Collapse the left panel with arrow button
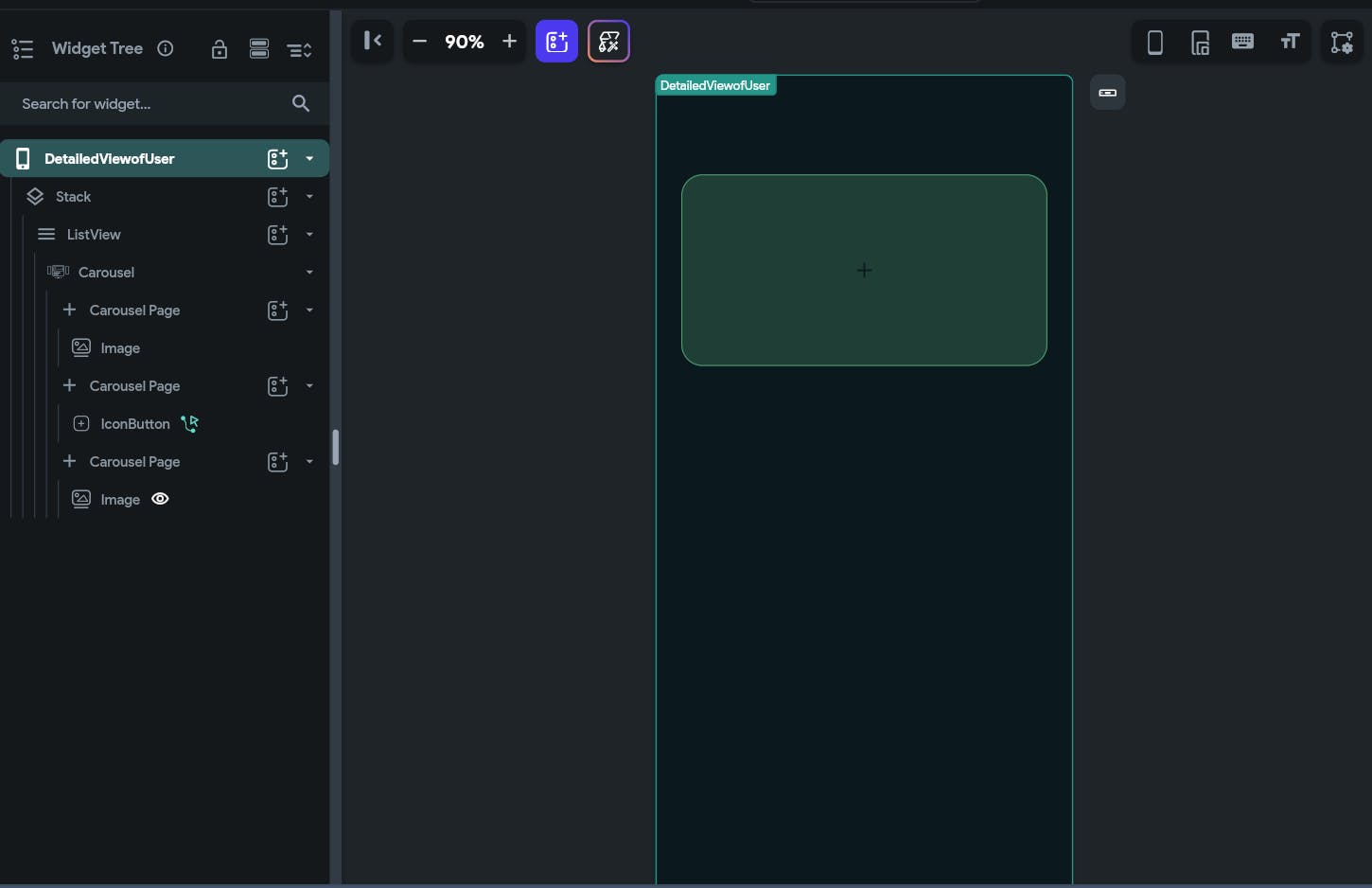This screenshot has width=1372, height=888. (373, 41)
